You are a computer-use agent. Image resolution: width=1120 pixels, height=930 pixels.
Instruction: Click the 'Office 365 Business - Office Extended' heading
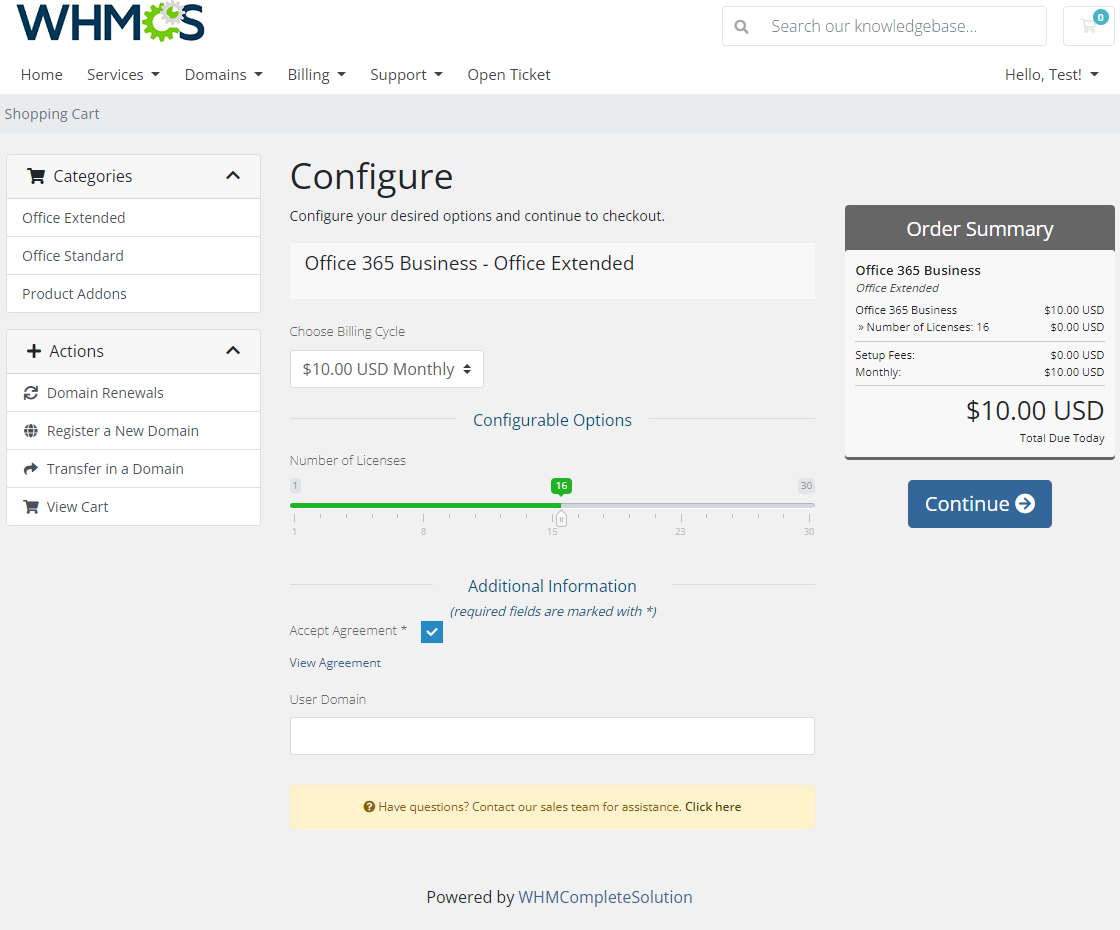[469, 264]
